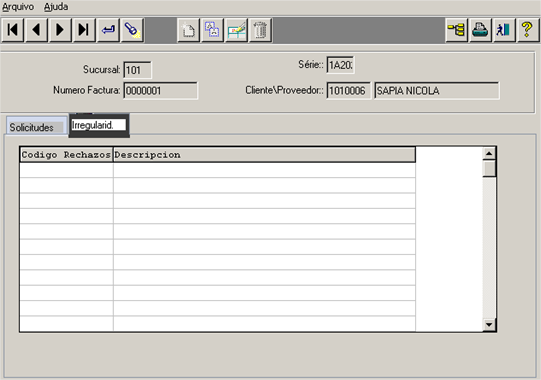The image size is (541, 380).
Task: Open the Arquivo menu
Action: click(18, 7)
